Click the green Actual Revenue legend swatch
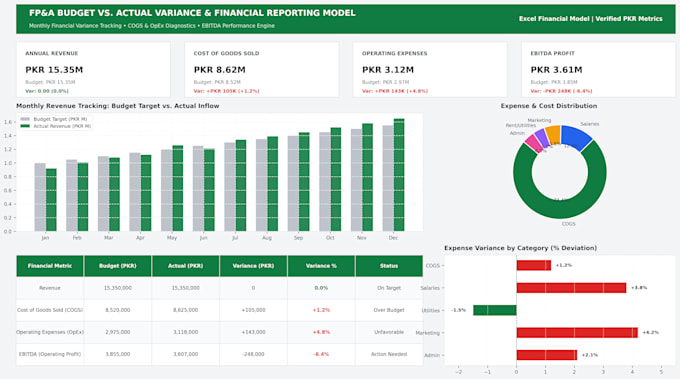 point(25,126)
